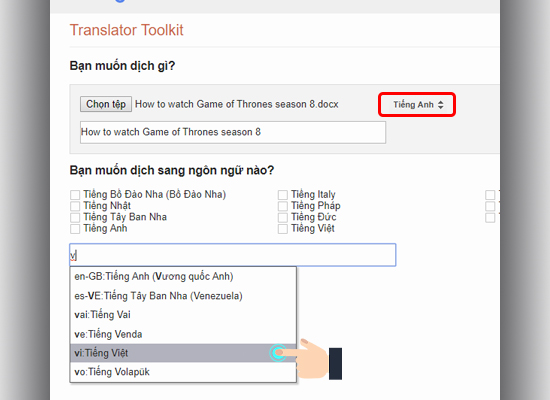The image size is (550, 400).
Task: Check the Tiếng Nhật checkbox
Action: pos(75,206)
